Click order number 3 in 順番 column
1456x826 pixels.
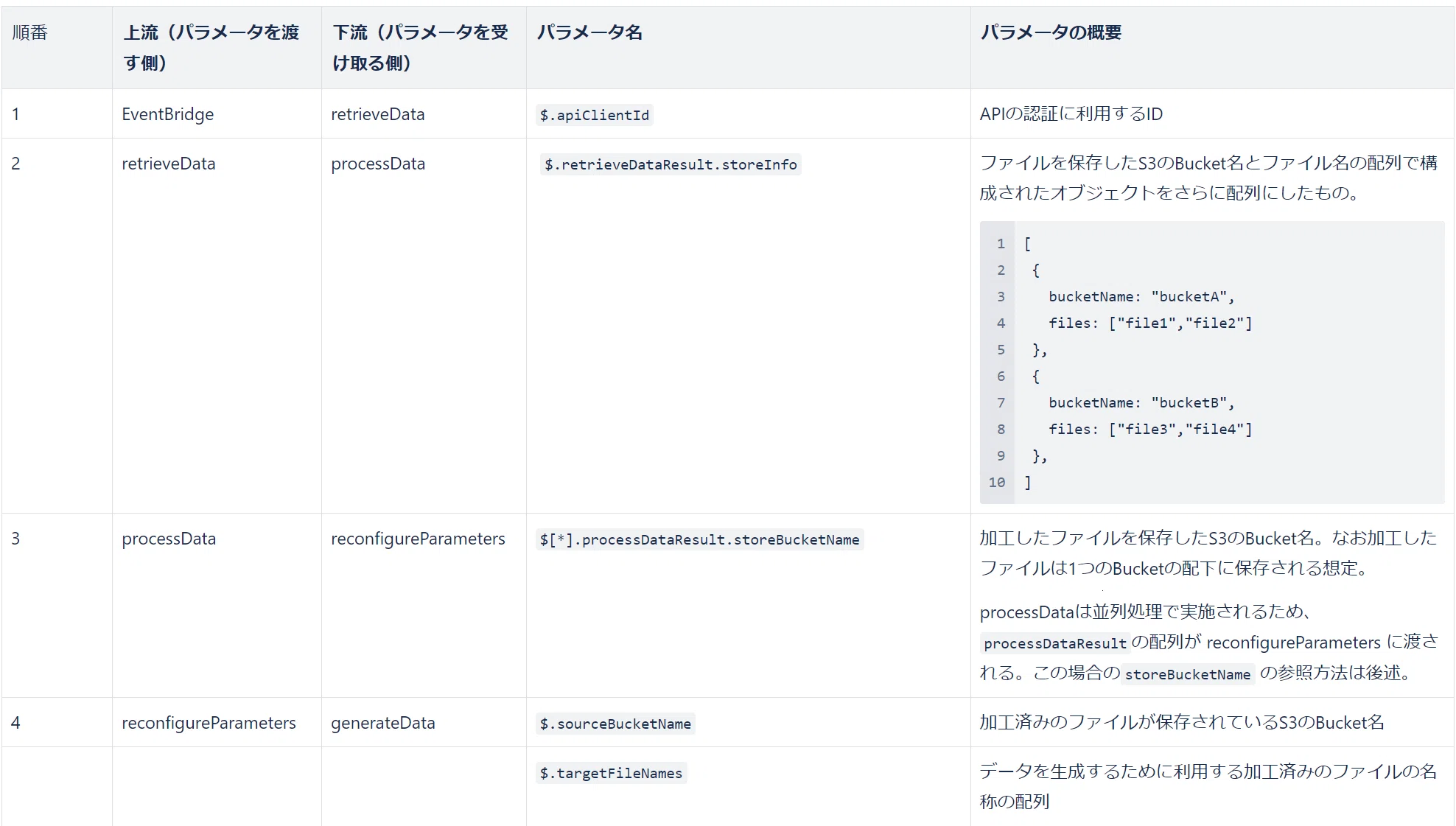tap(15, 539)
